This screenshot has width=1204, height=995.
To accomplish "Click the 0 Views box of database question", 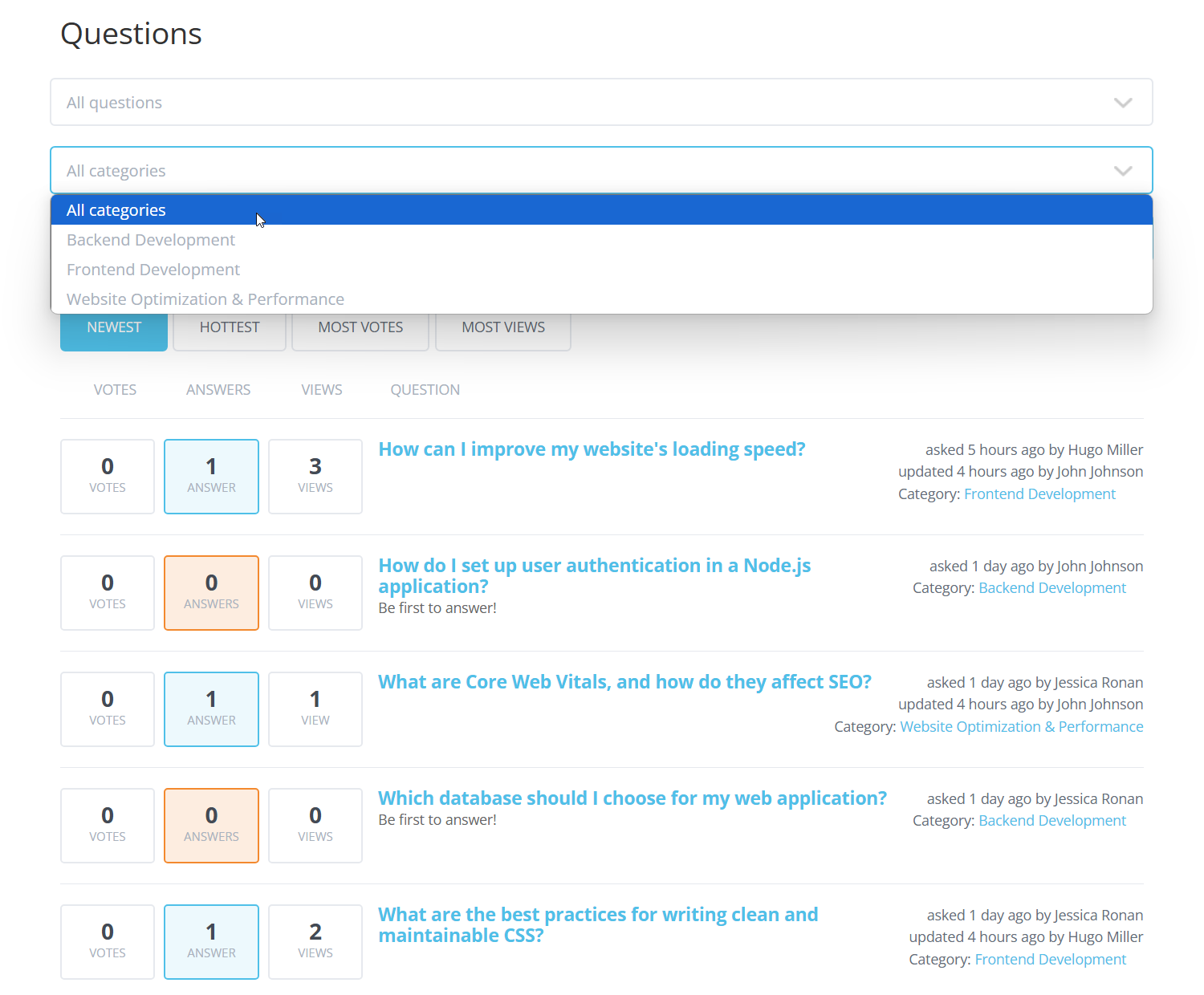I will coord(315,826).
